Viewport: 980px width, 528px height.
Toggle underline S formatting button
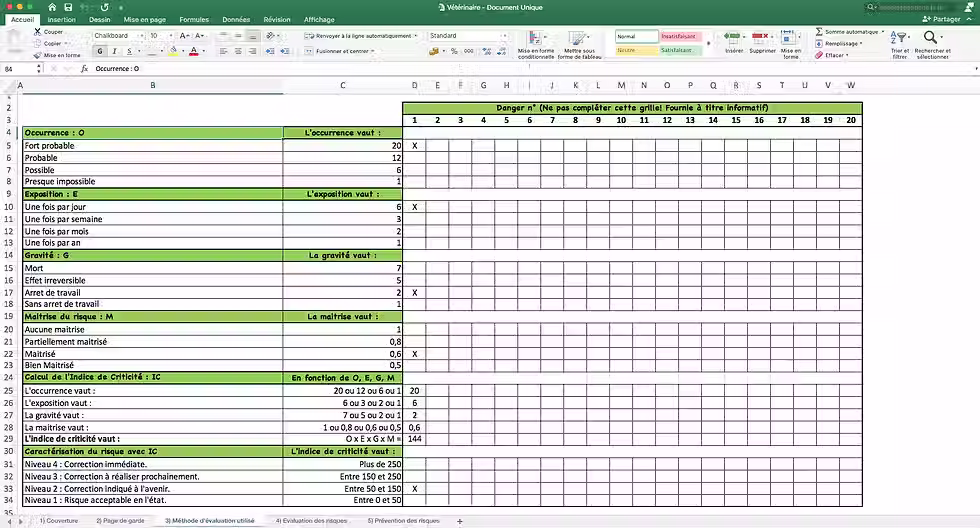(x=129, y=51)
